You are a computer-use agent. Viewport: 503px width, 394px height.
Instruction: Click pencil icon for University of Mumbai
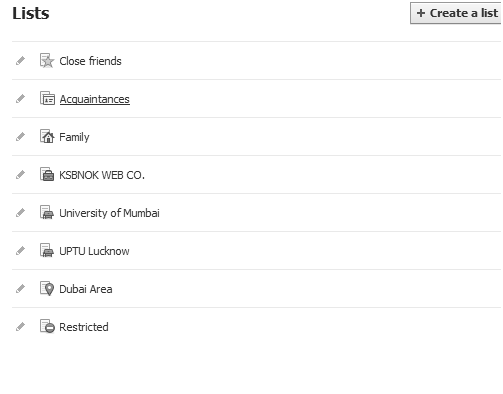[20, 213]
